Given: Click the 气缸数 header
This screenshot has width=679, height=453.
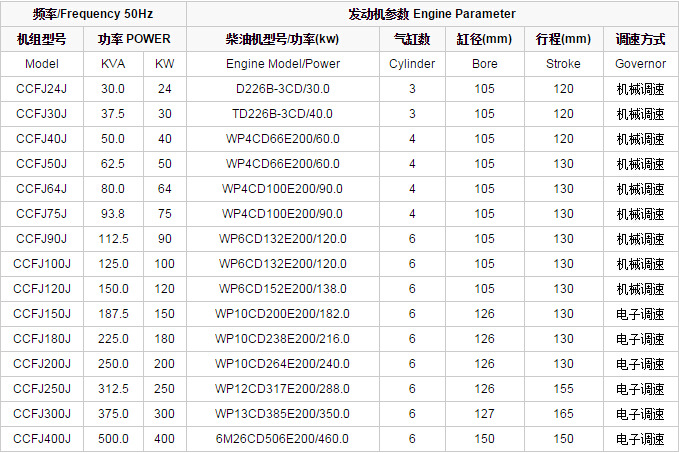Looking at the screenshot, I should pyautogui.click(x=412, y=39).
